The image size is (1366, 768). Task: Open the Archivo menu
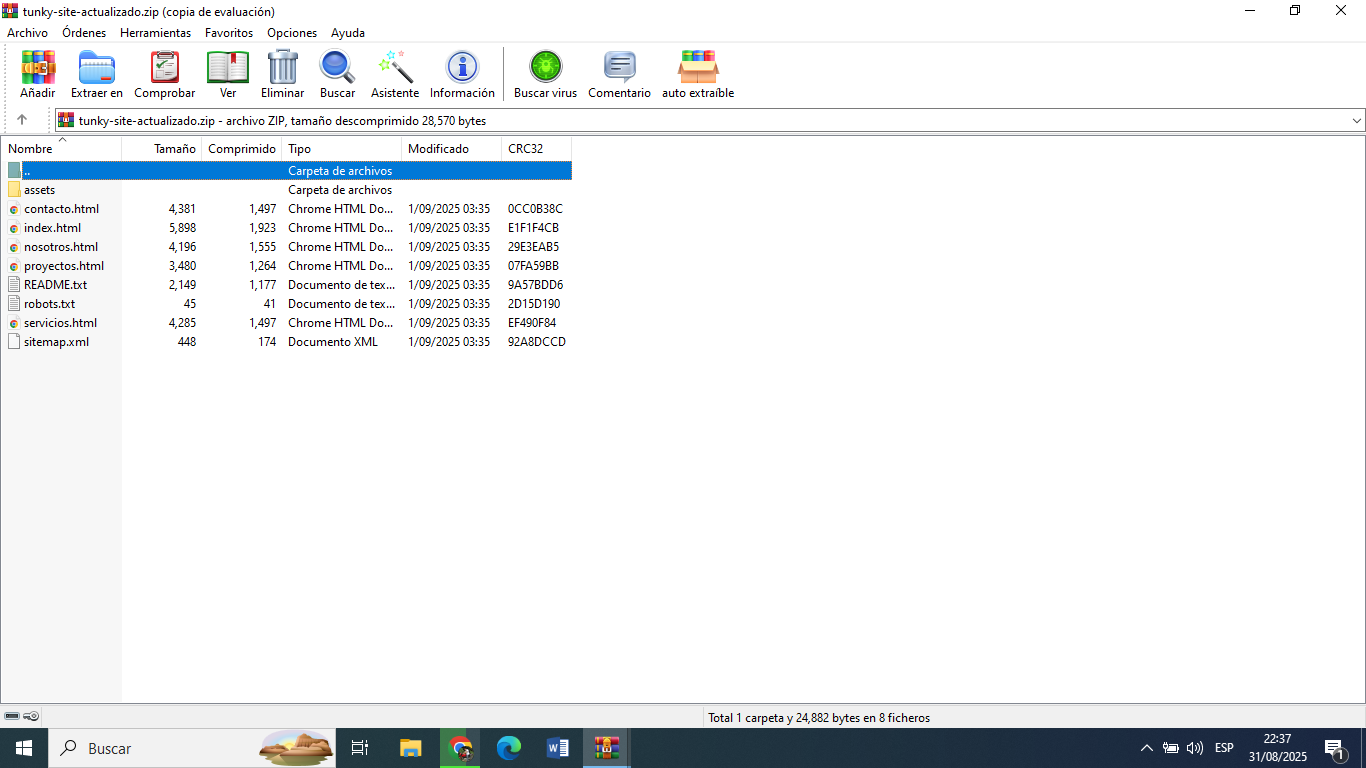tap(27, 33)
